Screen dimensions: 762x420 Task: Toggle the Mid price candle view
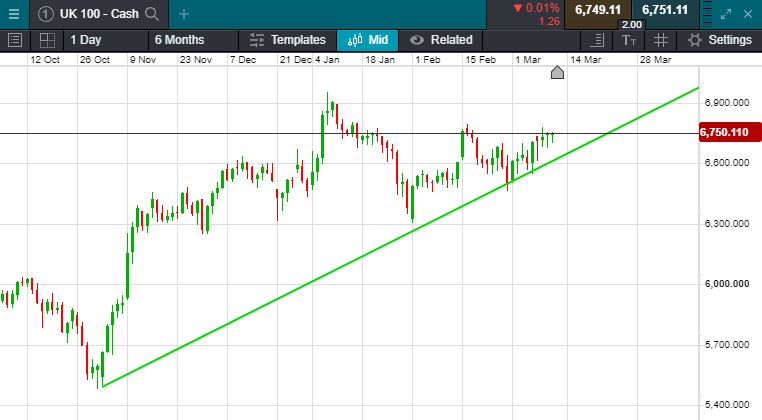[367, 40]
